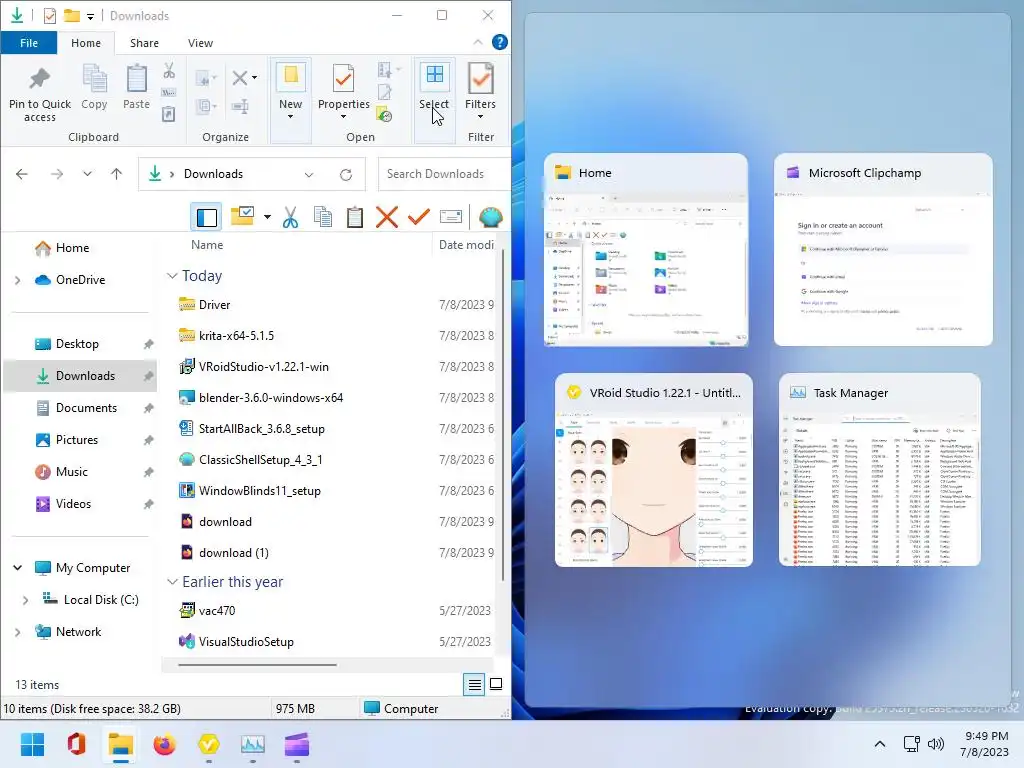Click the ribbon Cut scissors icon
Screen dimensions: 1024x768
click(168, 71)
